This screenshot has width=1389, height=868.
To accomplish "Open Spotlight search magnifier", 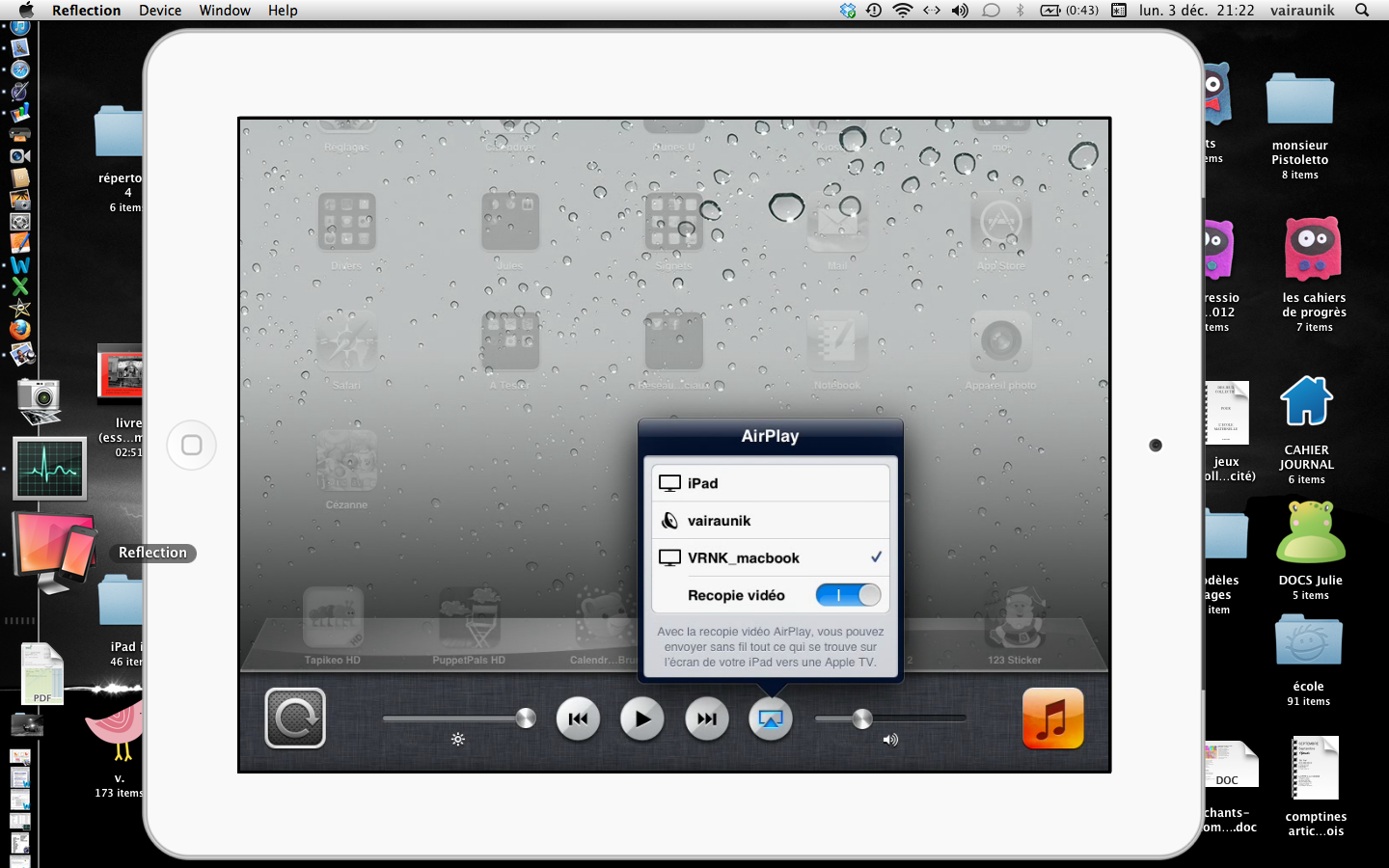I will [x=1362, y=10].
